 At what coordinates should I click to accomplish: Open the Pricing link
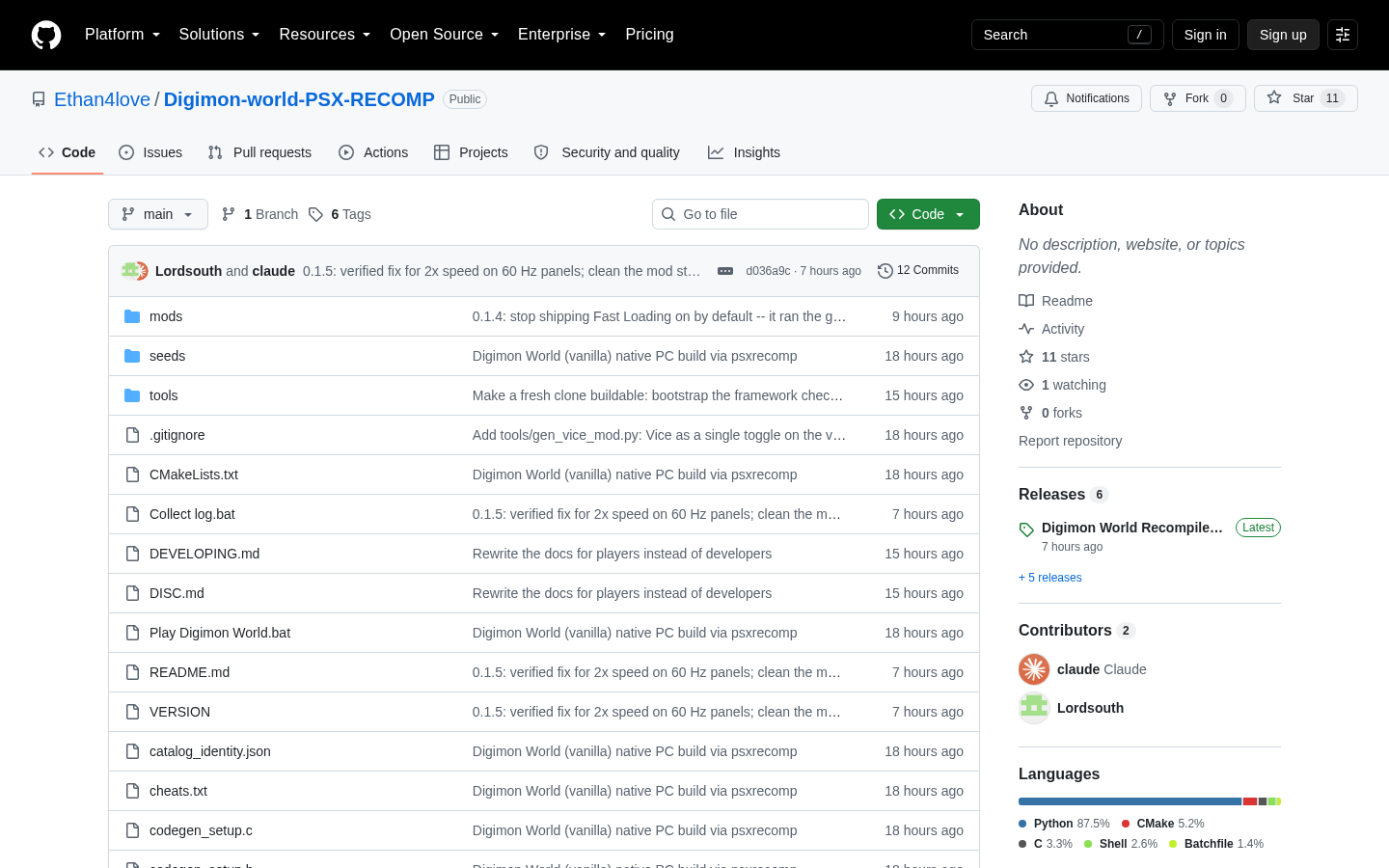pyautogui.click(x=649, y=35)
